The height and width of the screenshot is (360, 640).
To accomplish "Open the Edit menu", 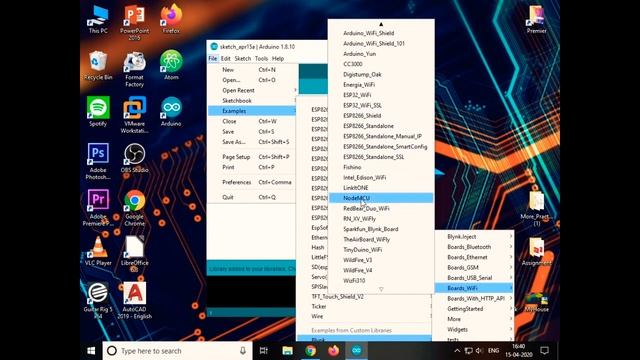I will click(x=226, y=58).
